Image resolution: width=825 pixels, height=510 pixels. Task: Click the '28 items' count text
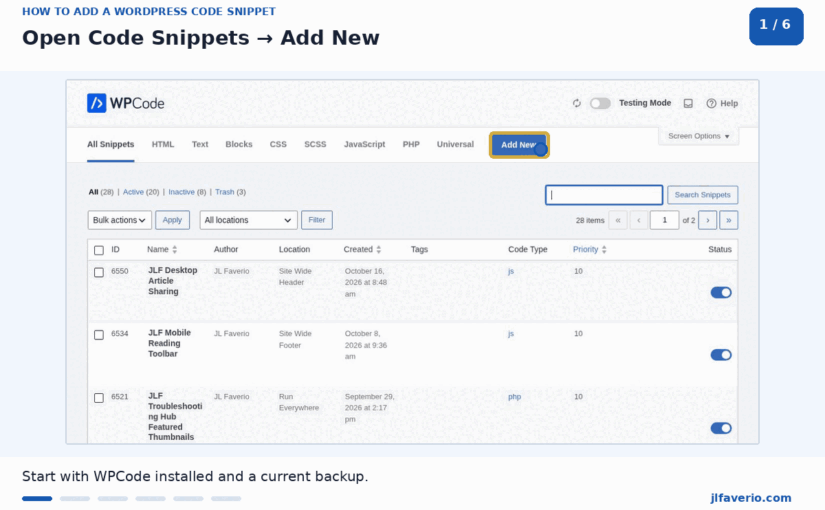click(590, 221)
